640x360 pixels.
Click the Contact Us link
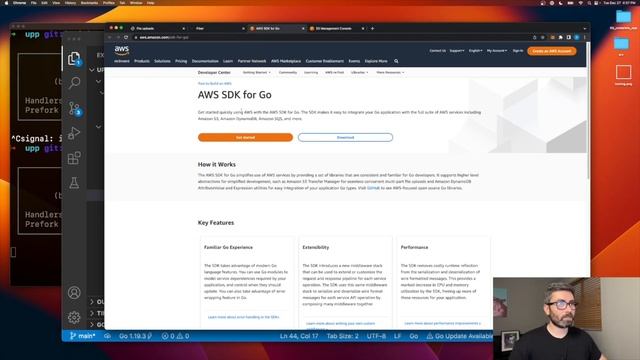click(x=438, y=51)
